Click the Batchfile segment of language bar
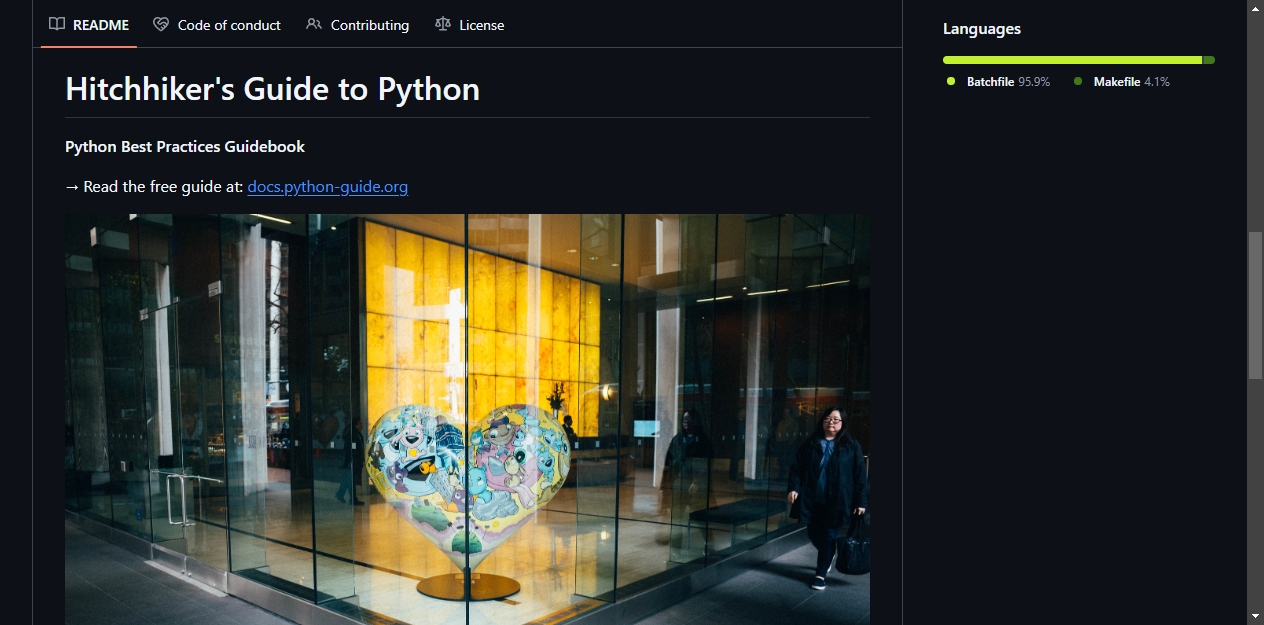 (1072, 60)
